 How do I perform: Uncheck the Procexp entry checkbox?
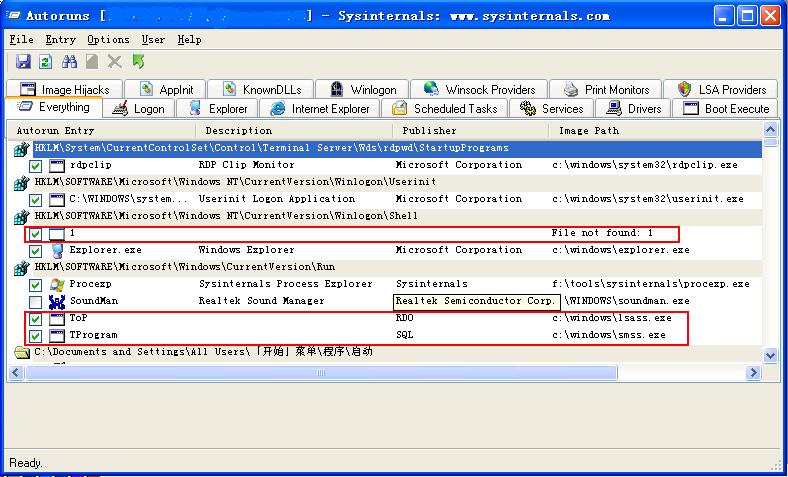click(35, 285)
